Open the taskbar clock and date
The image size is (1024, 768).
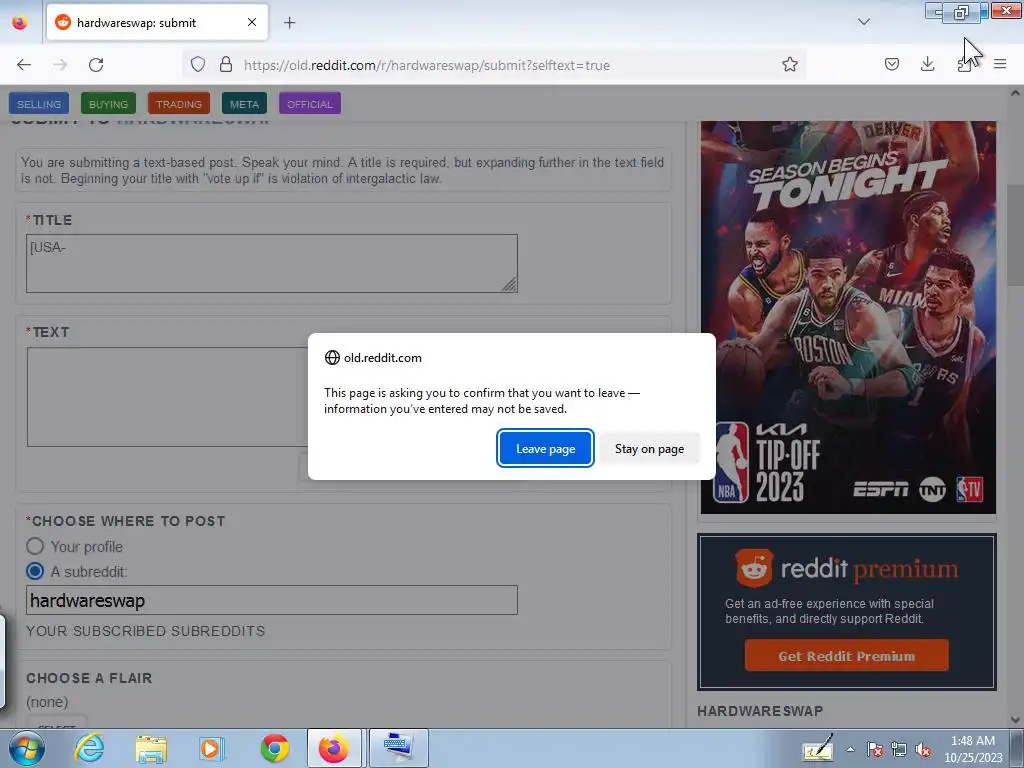[x=973, y=749]
